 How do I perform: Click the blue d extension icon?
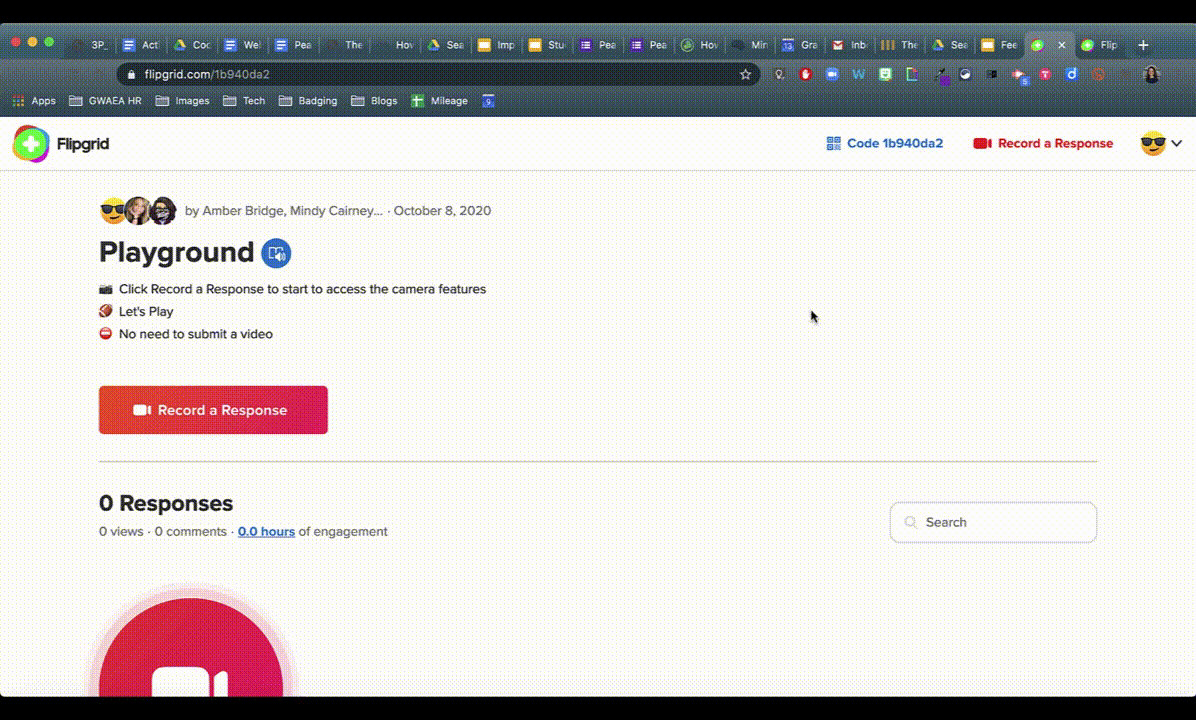(1072, 74)
